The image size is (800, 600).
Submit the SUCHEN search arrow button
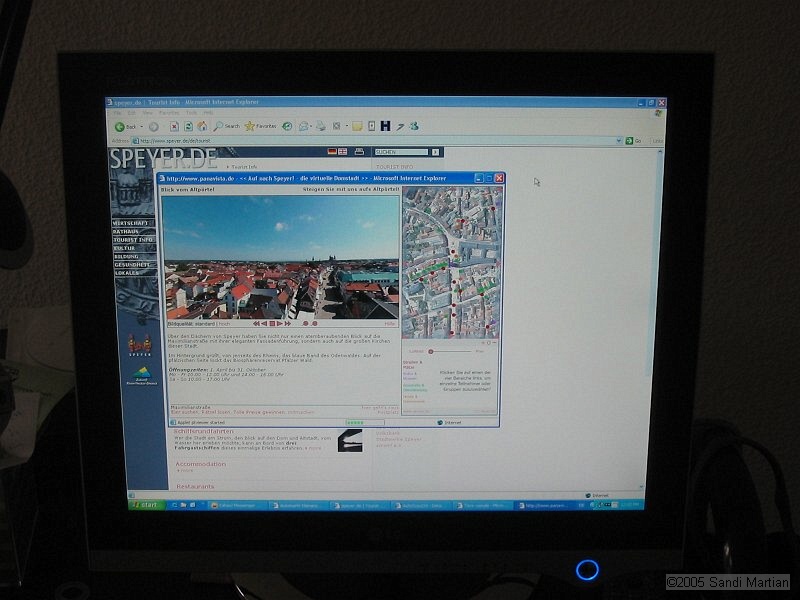pos(435,152)
